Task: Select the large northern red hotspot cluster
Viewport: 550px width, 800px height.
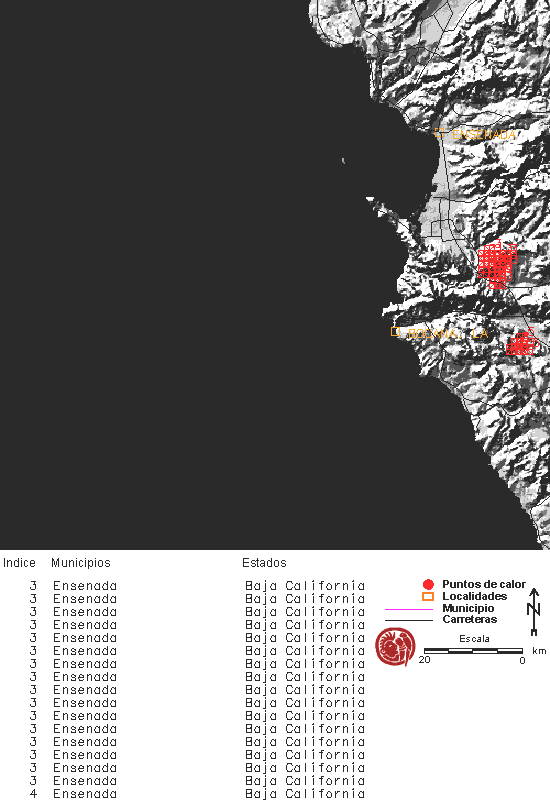Action: [497, 266]
